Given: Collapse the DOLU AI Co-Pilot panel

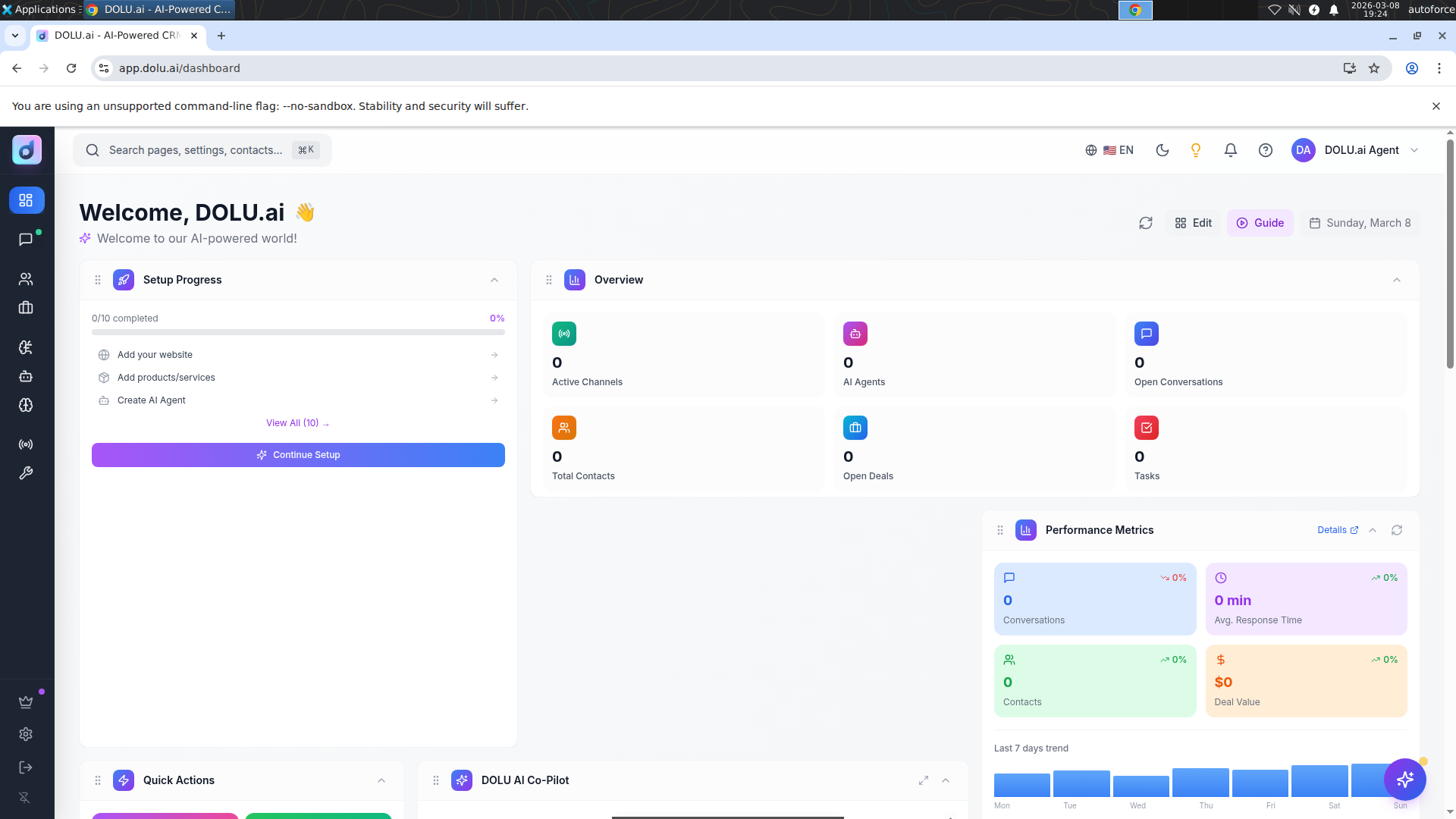Looking at the screenshot, I should 946,780.
